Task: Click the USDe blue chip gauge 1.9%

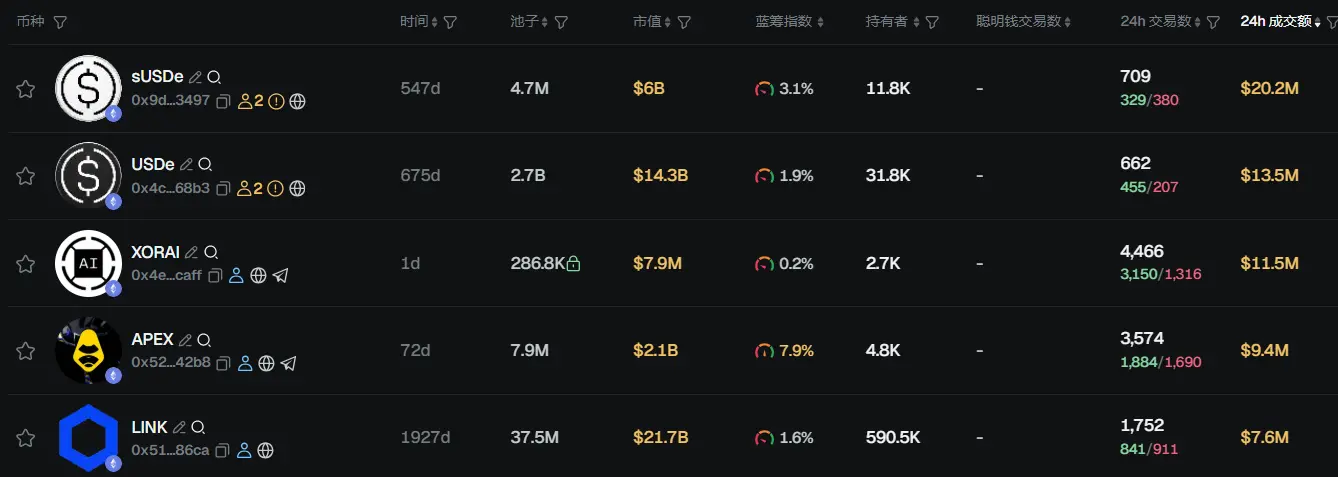Action: pos(784,176)
